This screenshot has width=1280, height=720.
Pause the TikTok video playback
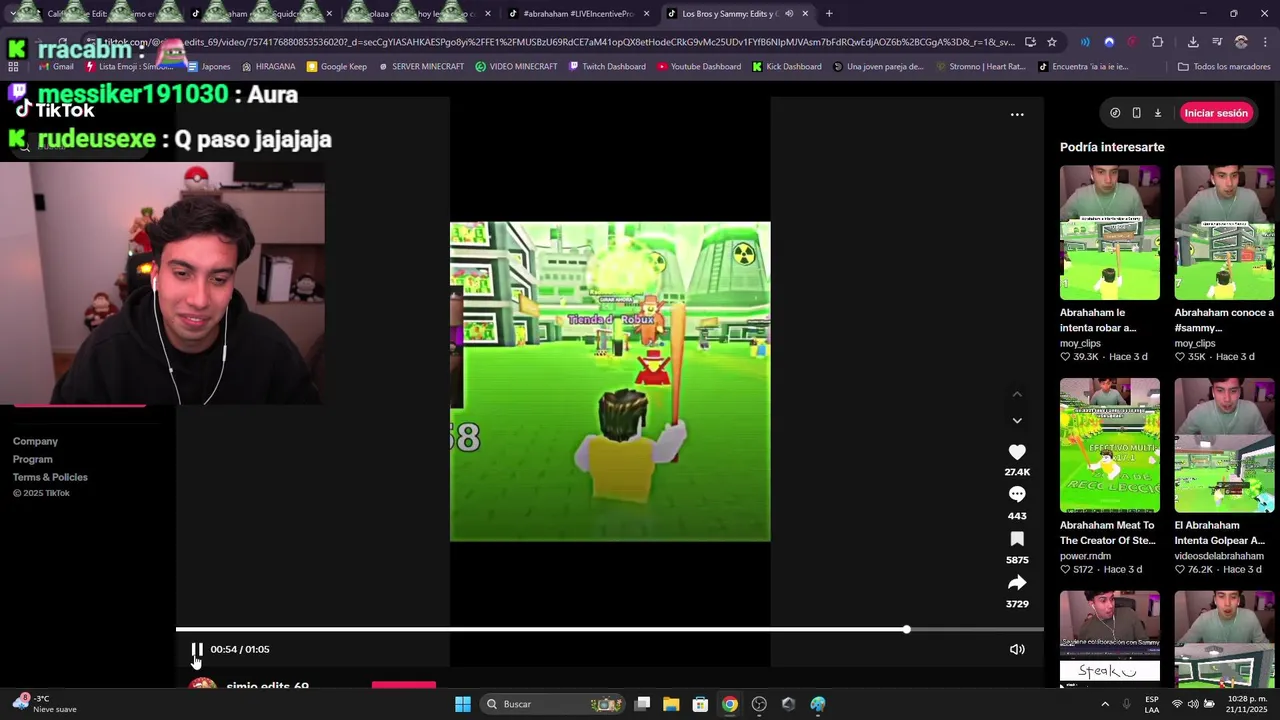coord(197,650)
